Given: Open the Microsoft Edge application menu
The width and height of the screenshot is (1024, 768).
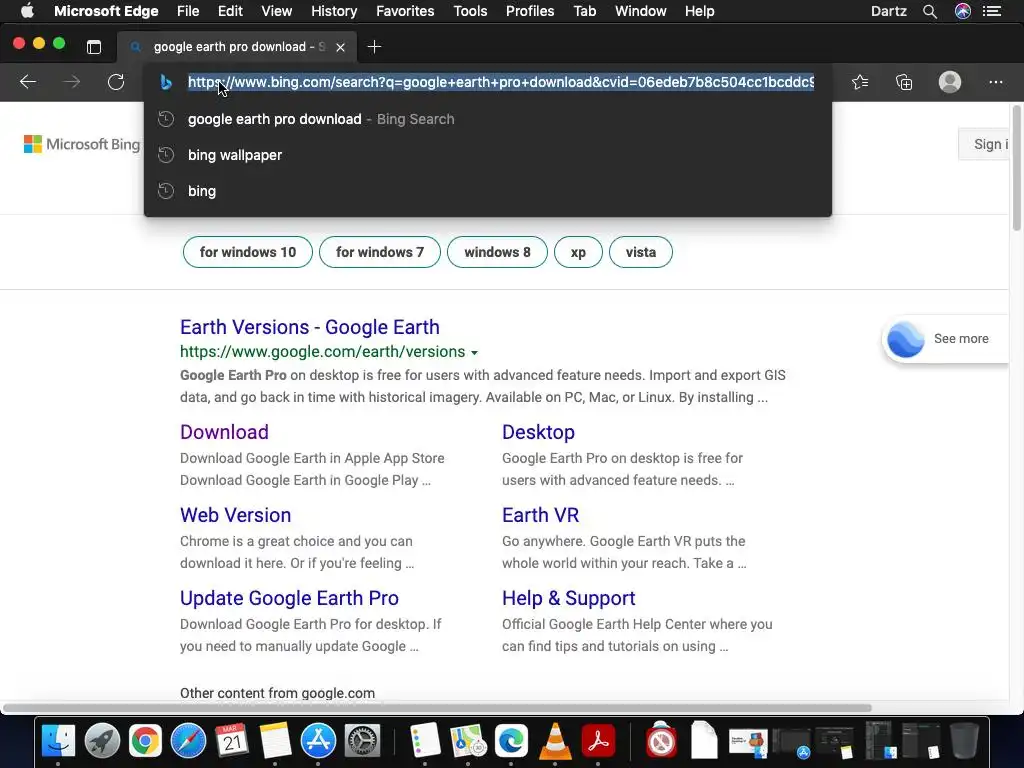Looking at the screenshot, I should 106,11.
